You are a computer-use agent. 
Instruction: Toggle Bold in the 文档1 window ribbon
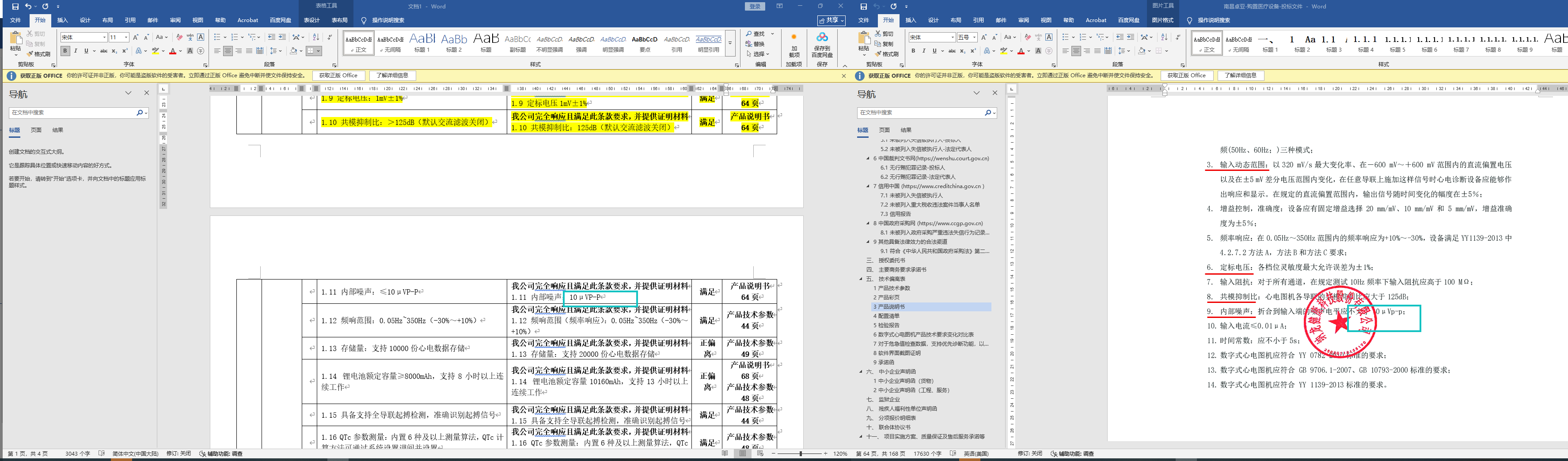click(x=65, y=51)
